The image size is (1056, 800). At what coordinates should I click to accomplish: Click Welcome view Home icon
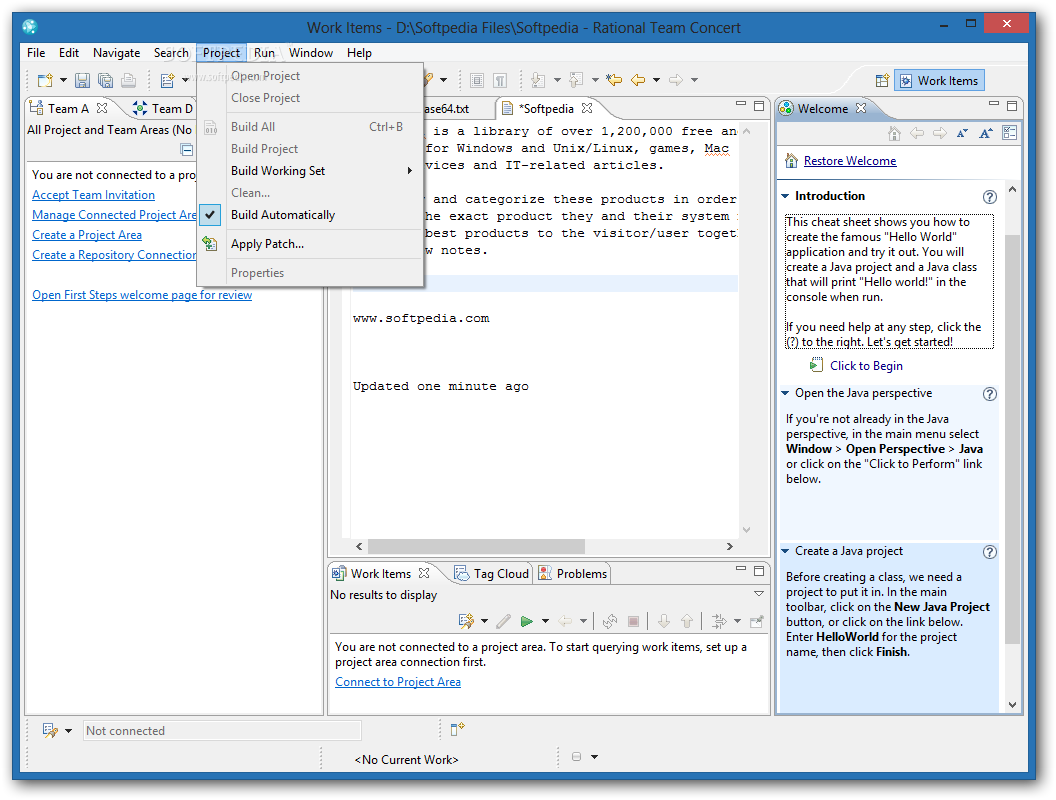[x=894, y=133]
